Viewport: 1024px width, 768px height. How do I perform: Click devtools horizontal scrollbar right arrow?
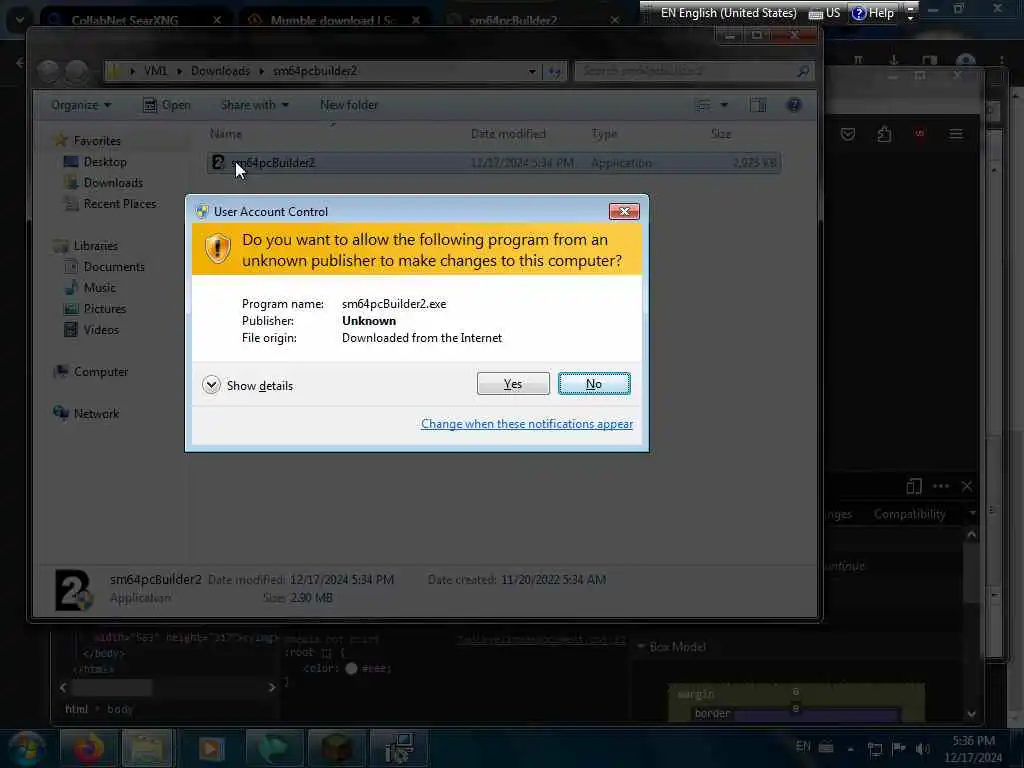(x=272, y=687)
